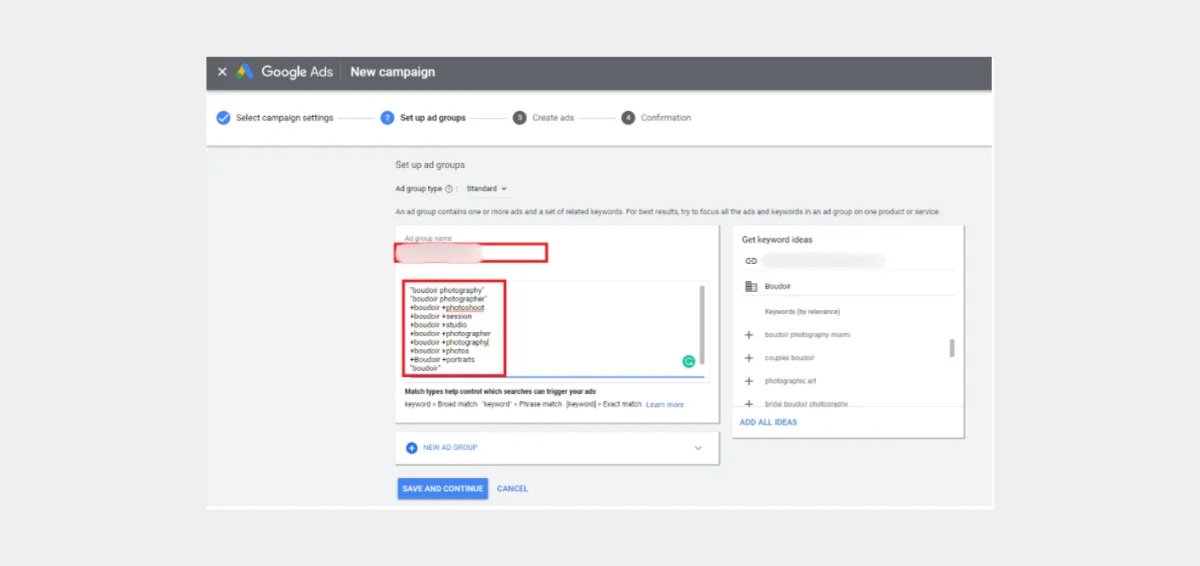This screenshot has height=566, width=1200.
Task: Click the Get keyword ideas heading
Action: [777, 240]
